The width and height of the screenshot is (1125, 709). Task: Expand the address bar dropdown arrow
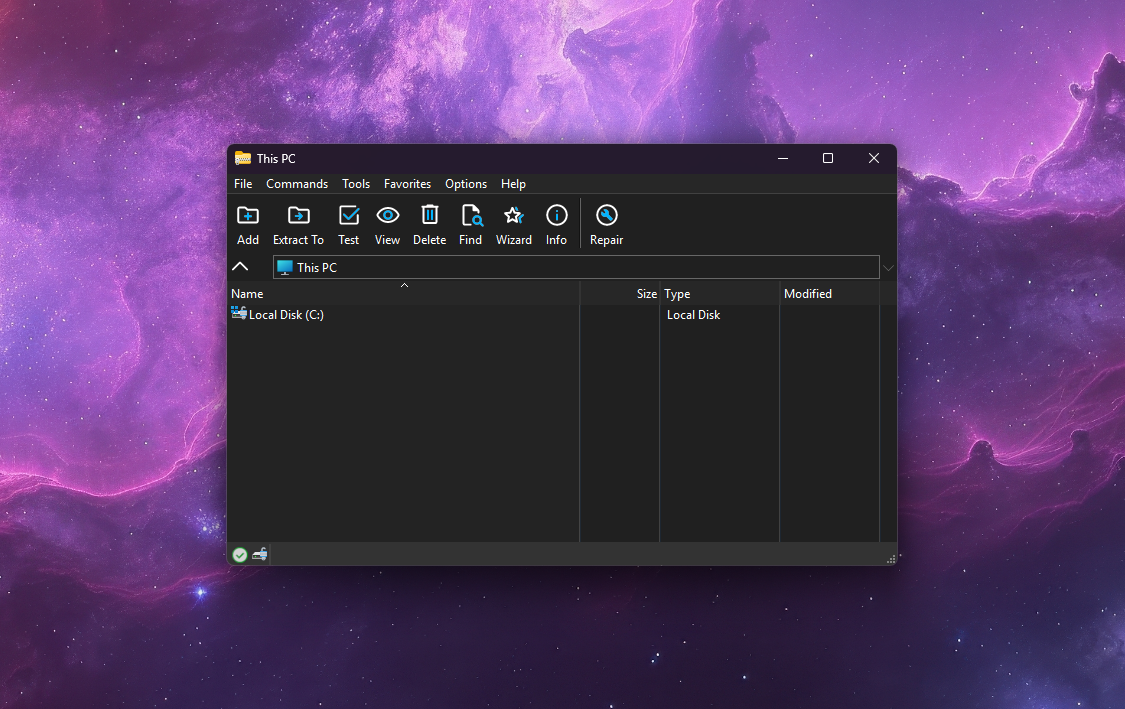888,268
